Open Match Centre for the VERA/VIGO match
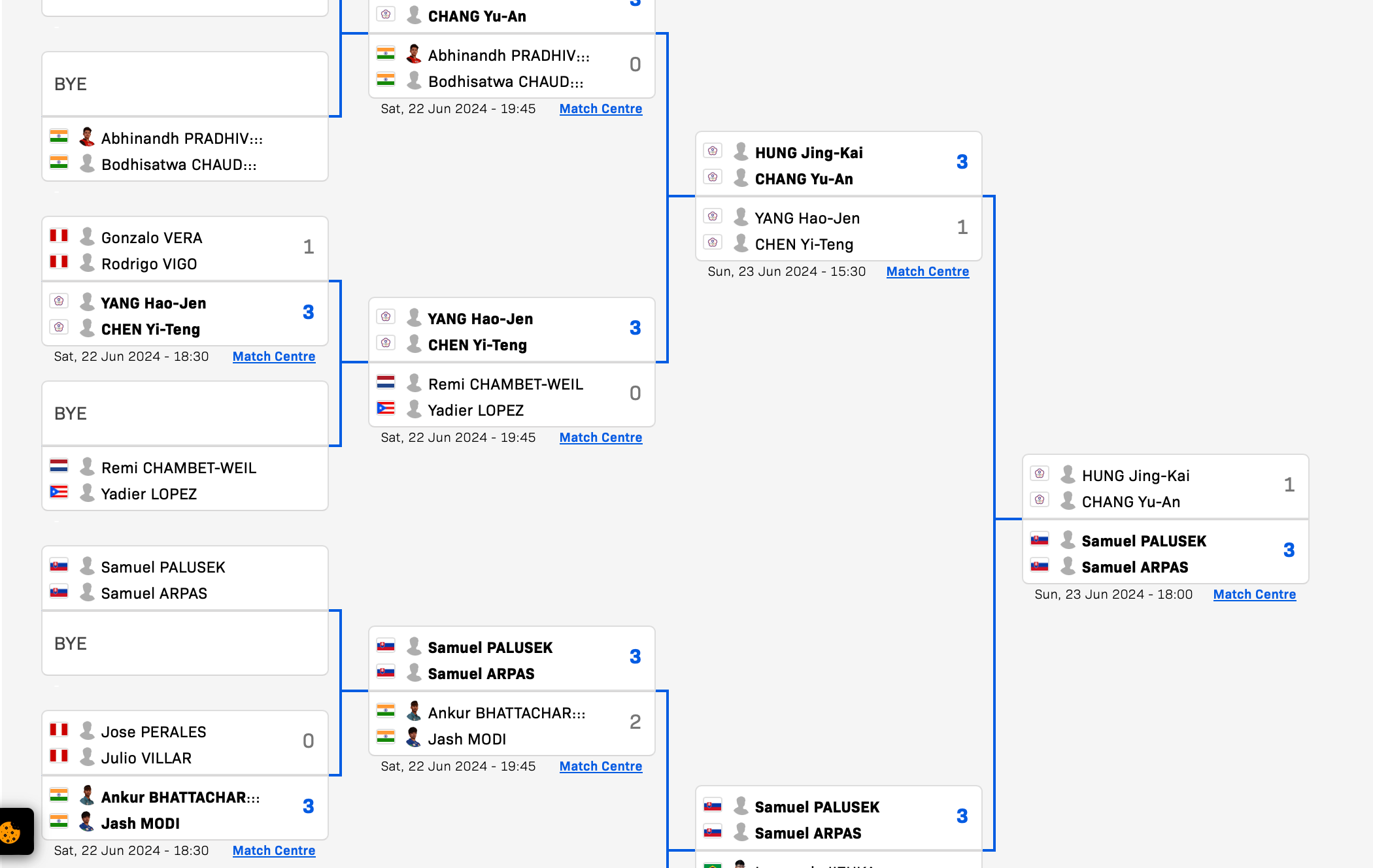1373x868 pixels. [x=273, y=356]
